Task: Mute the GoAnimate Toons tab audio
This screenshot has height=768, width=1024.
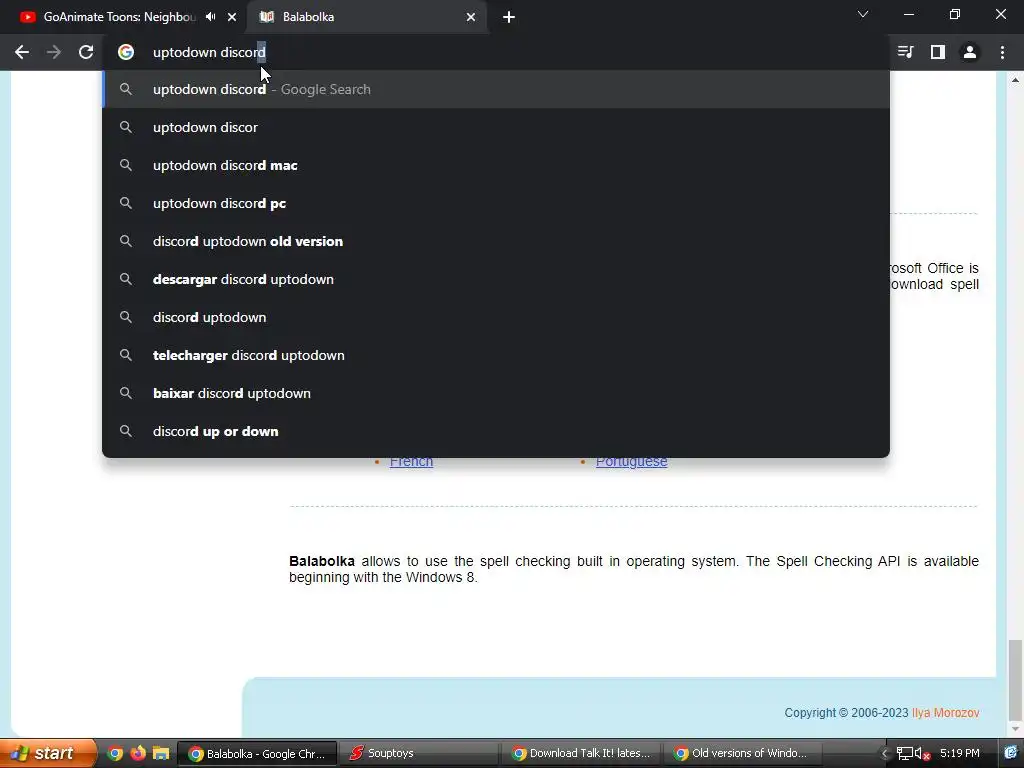Action: click(210, 17)
